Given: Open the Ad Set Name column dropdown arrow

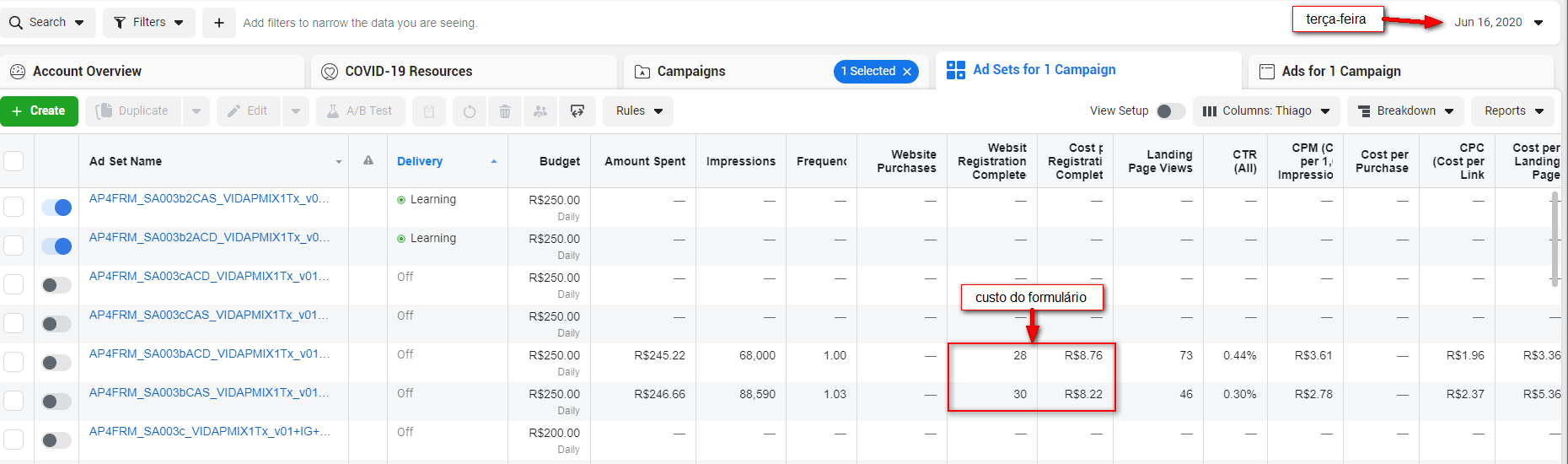Looking at the screenshot, I should (x=339, y=162).
